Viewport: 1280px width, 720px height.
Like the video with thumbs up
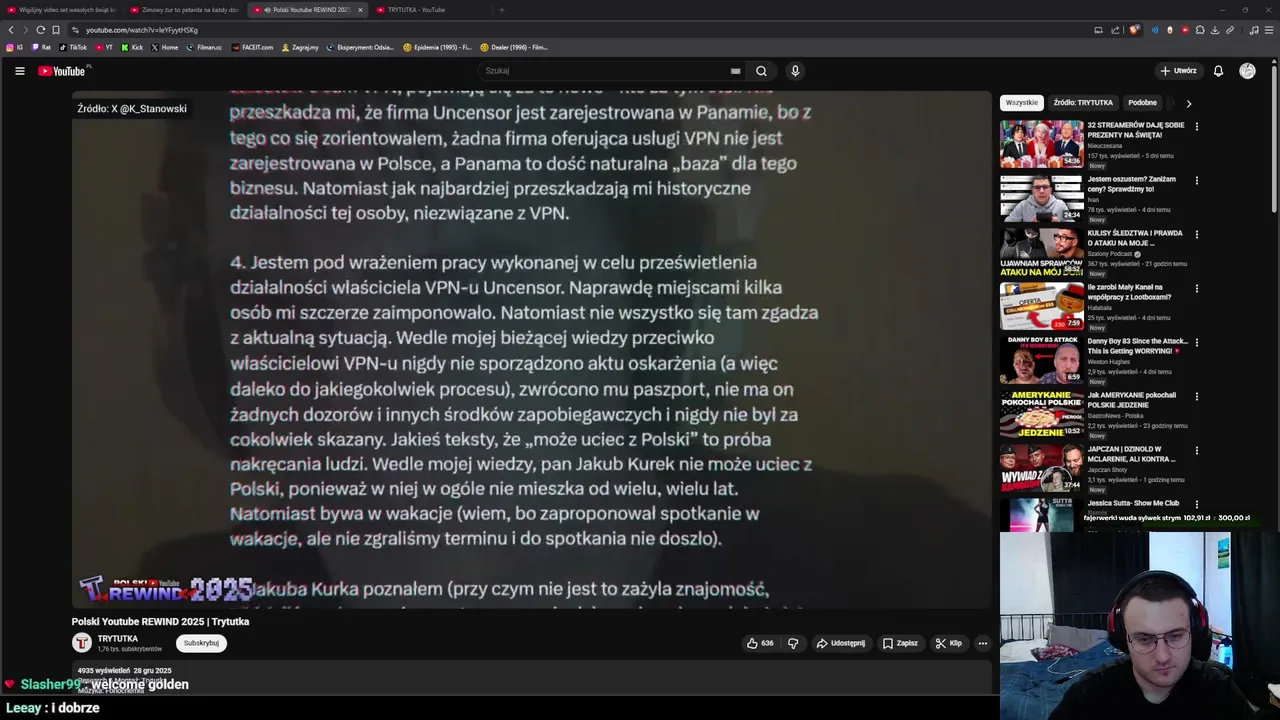pos(760,643)
